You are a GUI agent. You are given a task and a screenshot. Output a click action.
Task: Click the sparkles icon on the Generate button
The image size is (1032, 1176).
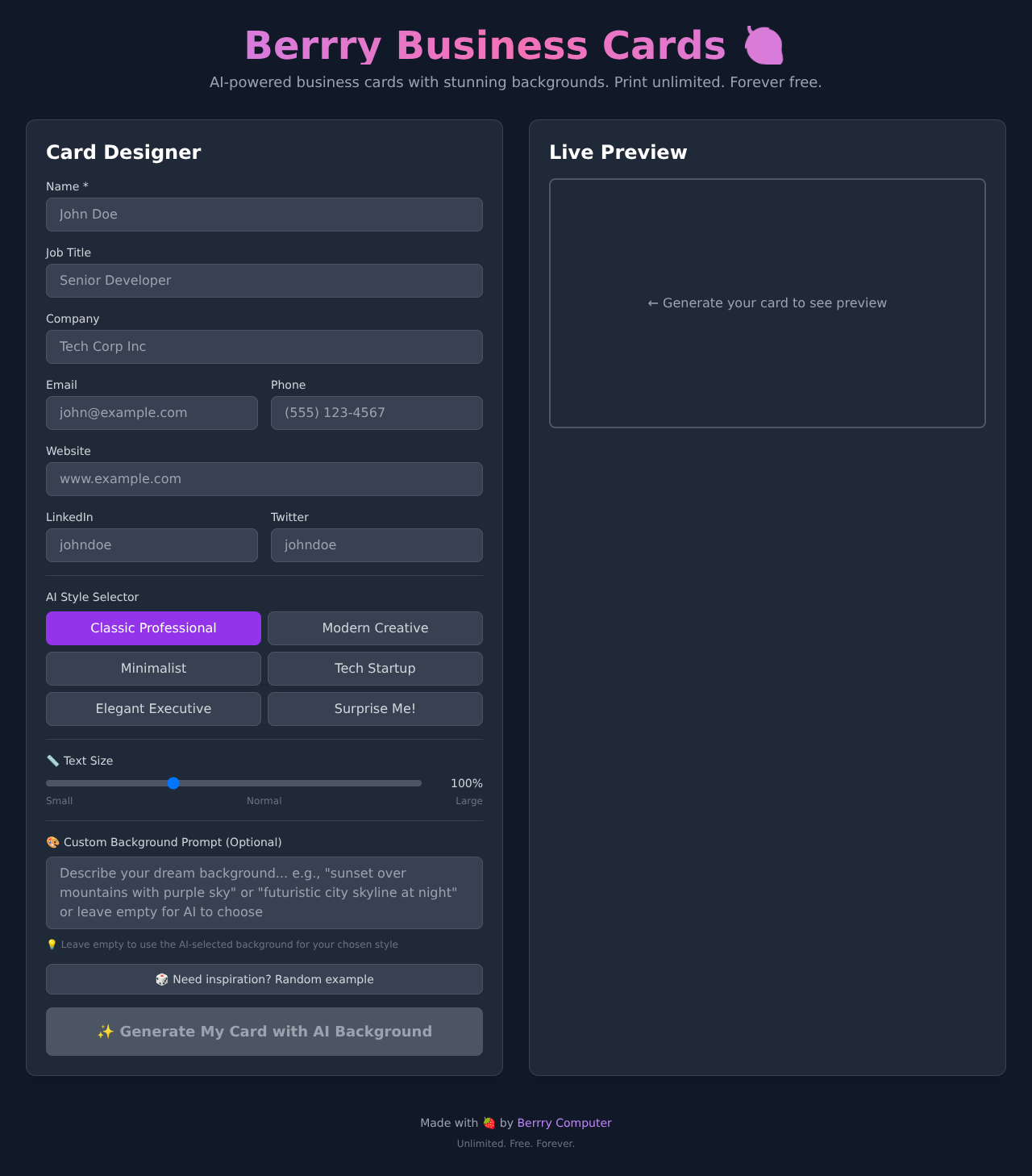point(106,1031)
